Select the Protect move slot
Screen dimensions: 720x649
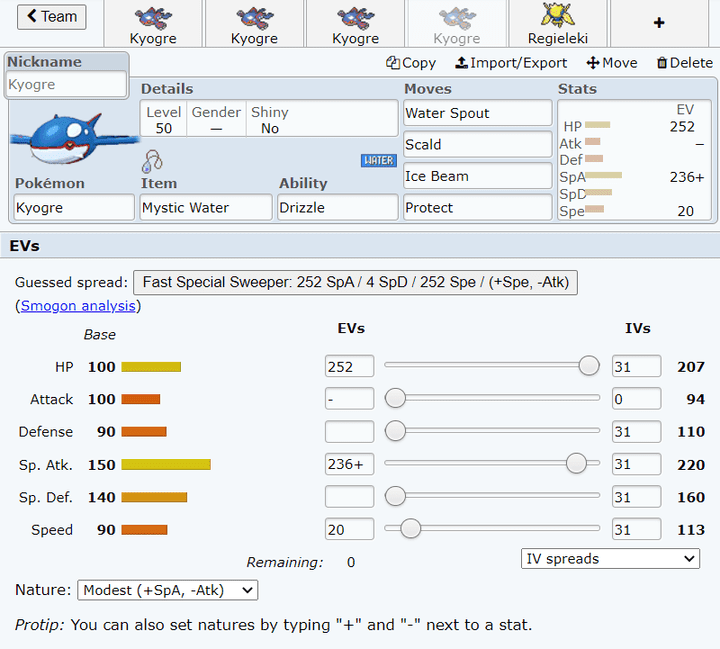(x=478, y=208)
